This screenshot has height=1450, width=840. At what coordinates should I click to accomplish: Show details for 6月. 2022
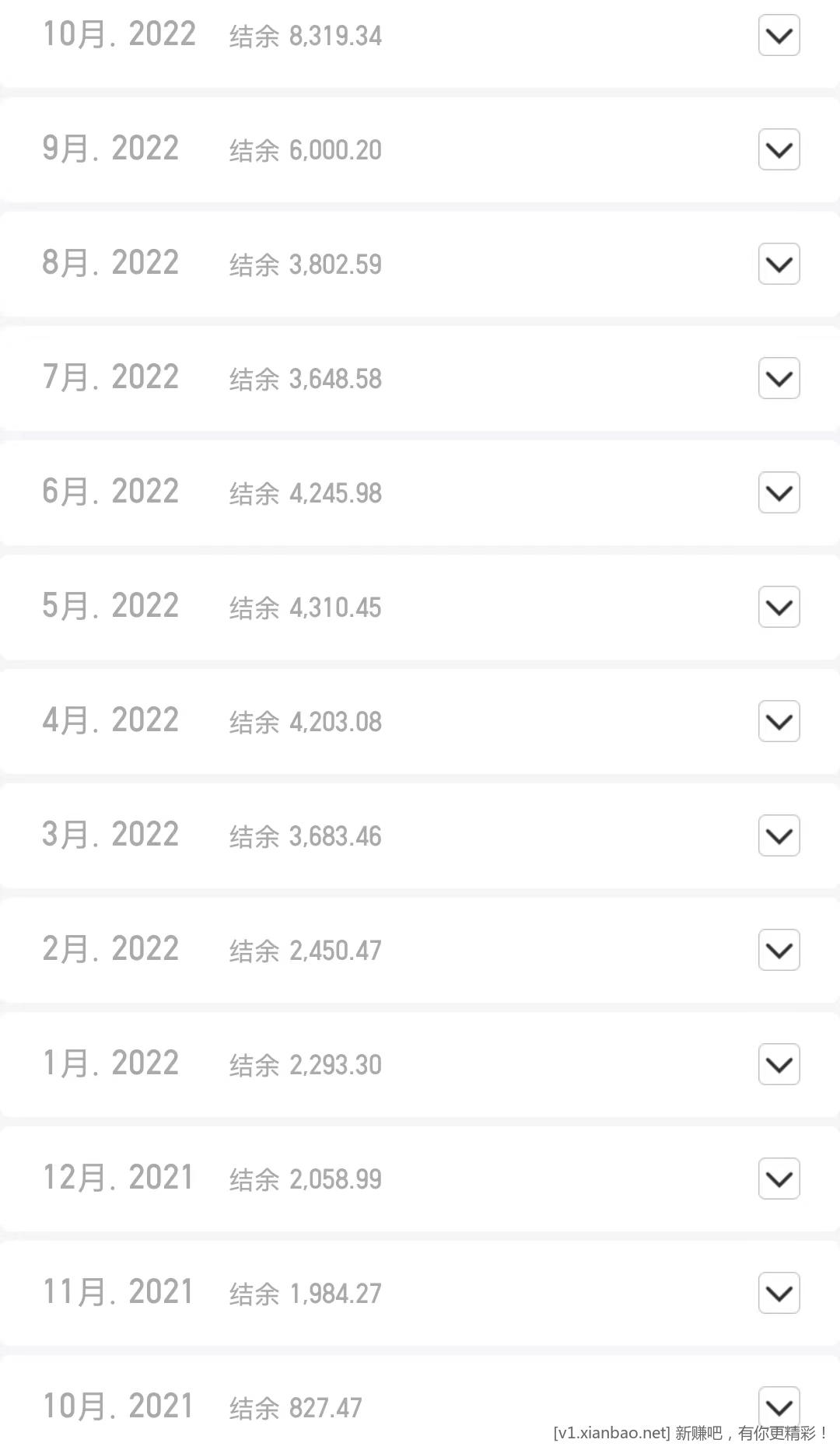(x=779, y=492)
